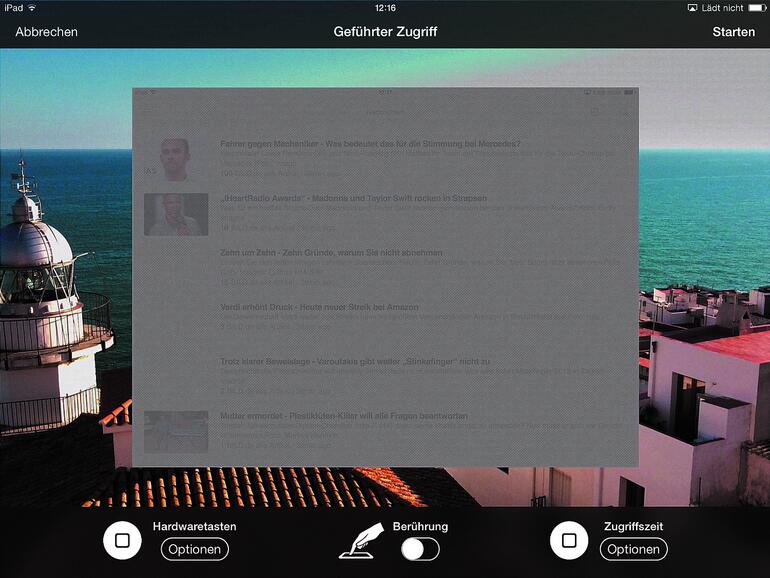
Task: Click the iPad carrier label
Action: (14, 8)
